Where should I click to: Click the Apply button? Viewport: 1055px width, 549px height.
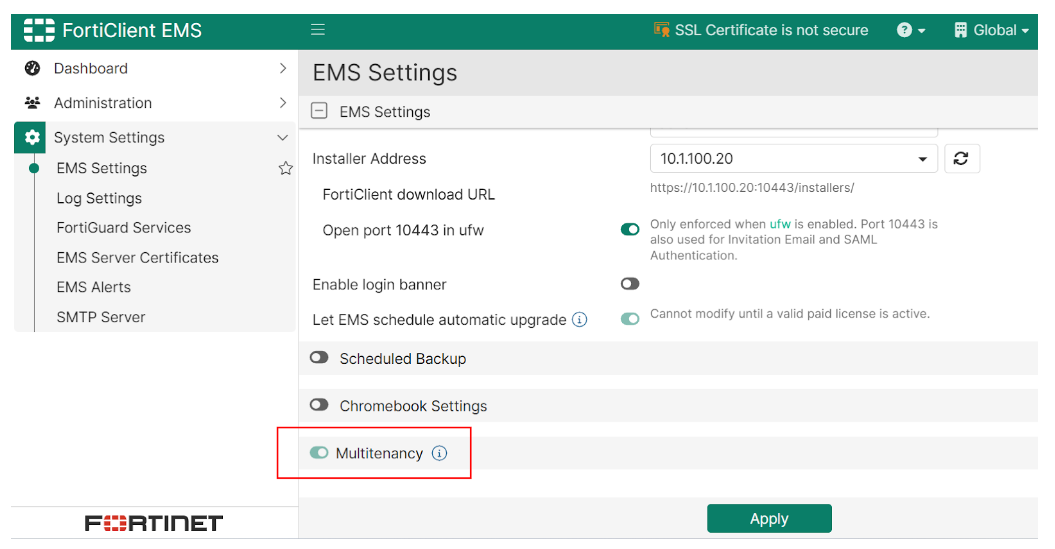[769, 519]
